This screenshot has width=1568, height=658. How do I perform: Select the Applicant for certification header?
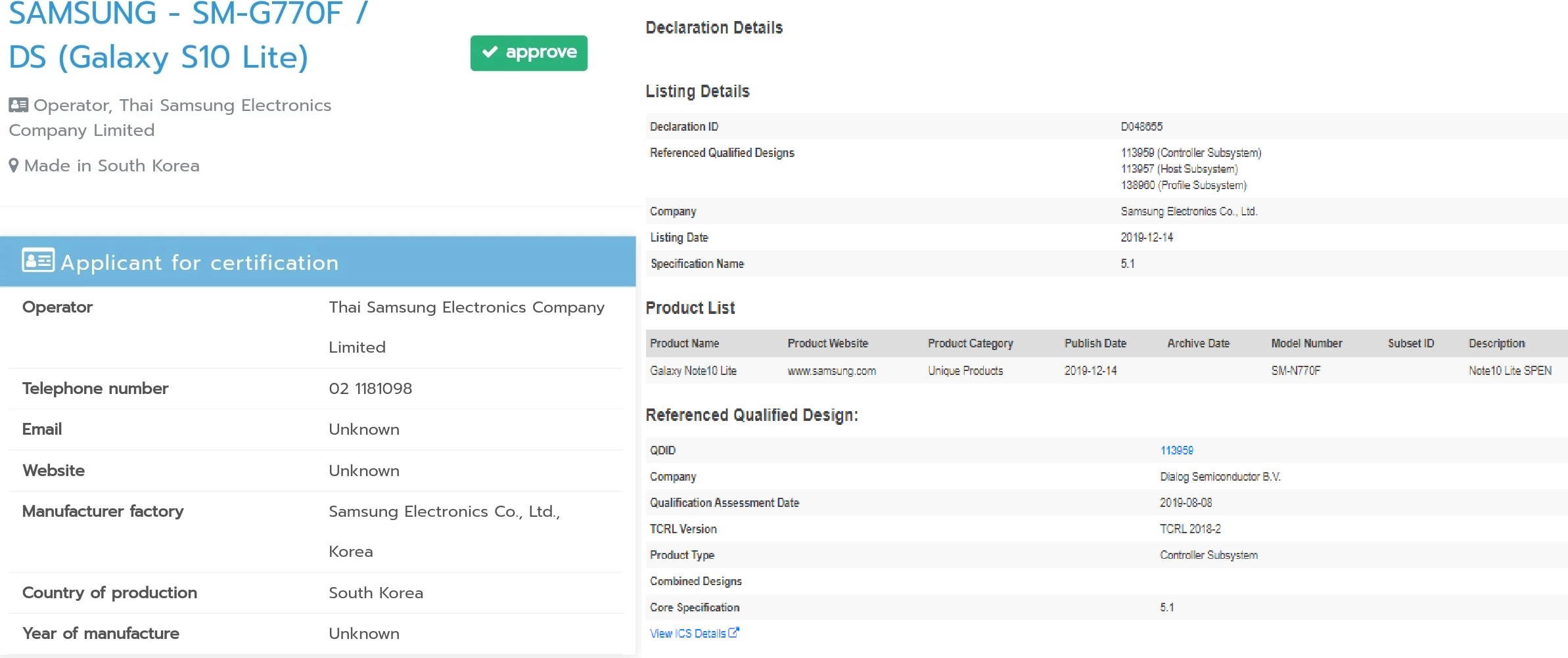(x=318, y=262)
